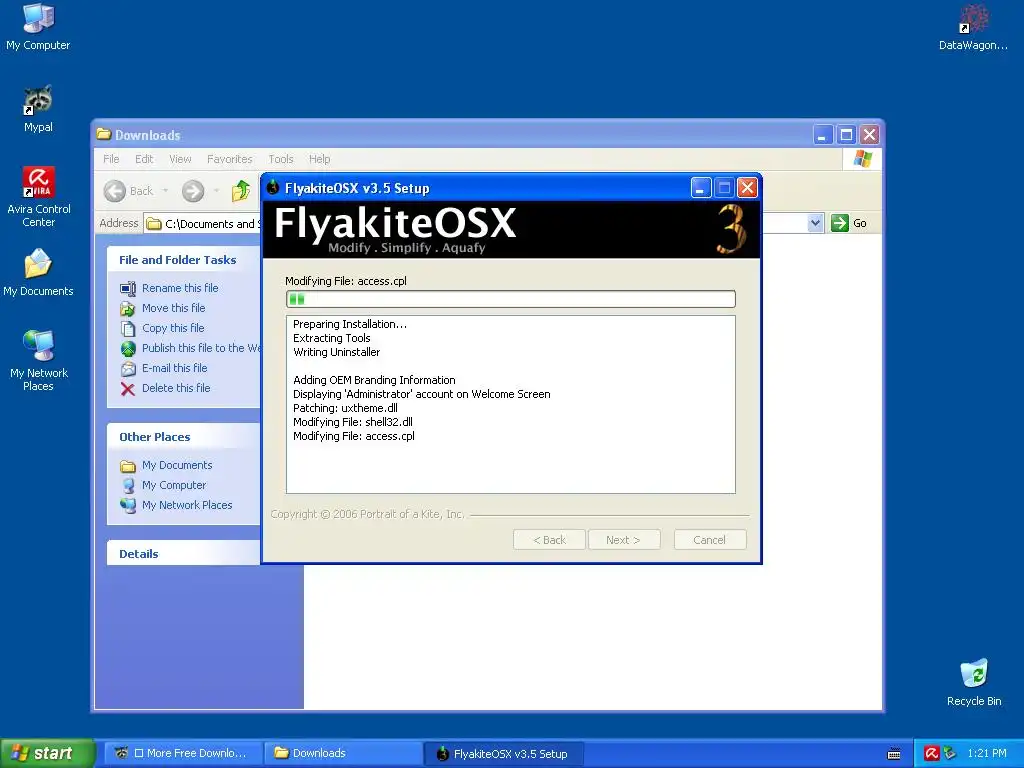The height and width of the screenshot is (768, 1024).
Task: Click log line Modifying File: shell32.dll
Action: 353,422
